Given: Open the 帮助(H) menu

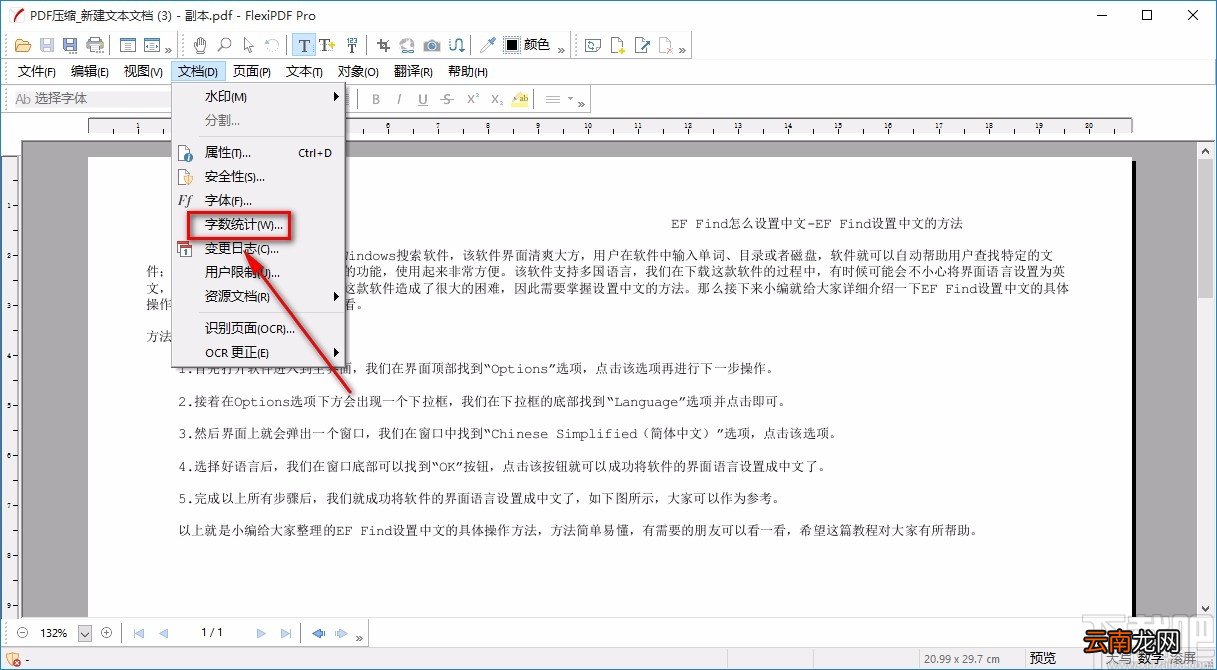Looking at the screenshot, I should pyautogui.click(x=468, y=72).
